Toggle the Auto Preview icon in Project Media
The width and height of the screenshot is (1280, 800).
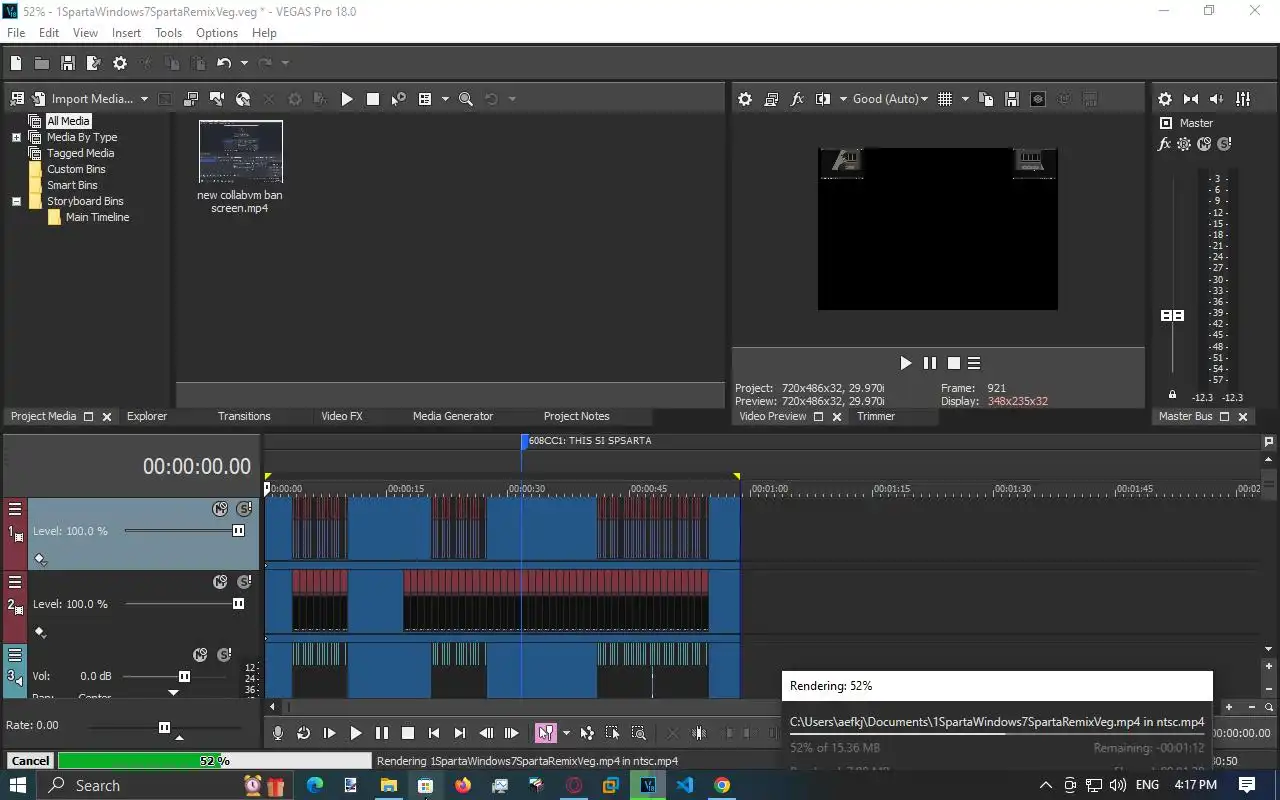coord(399,99)
